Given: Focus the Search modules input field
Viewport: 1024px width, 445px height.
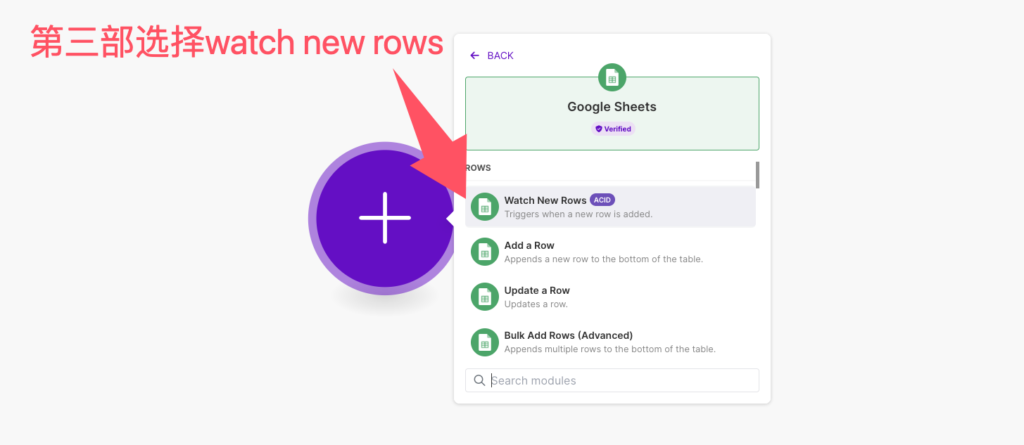Looking at the screenshot, I should [620, 381].
